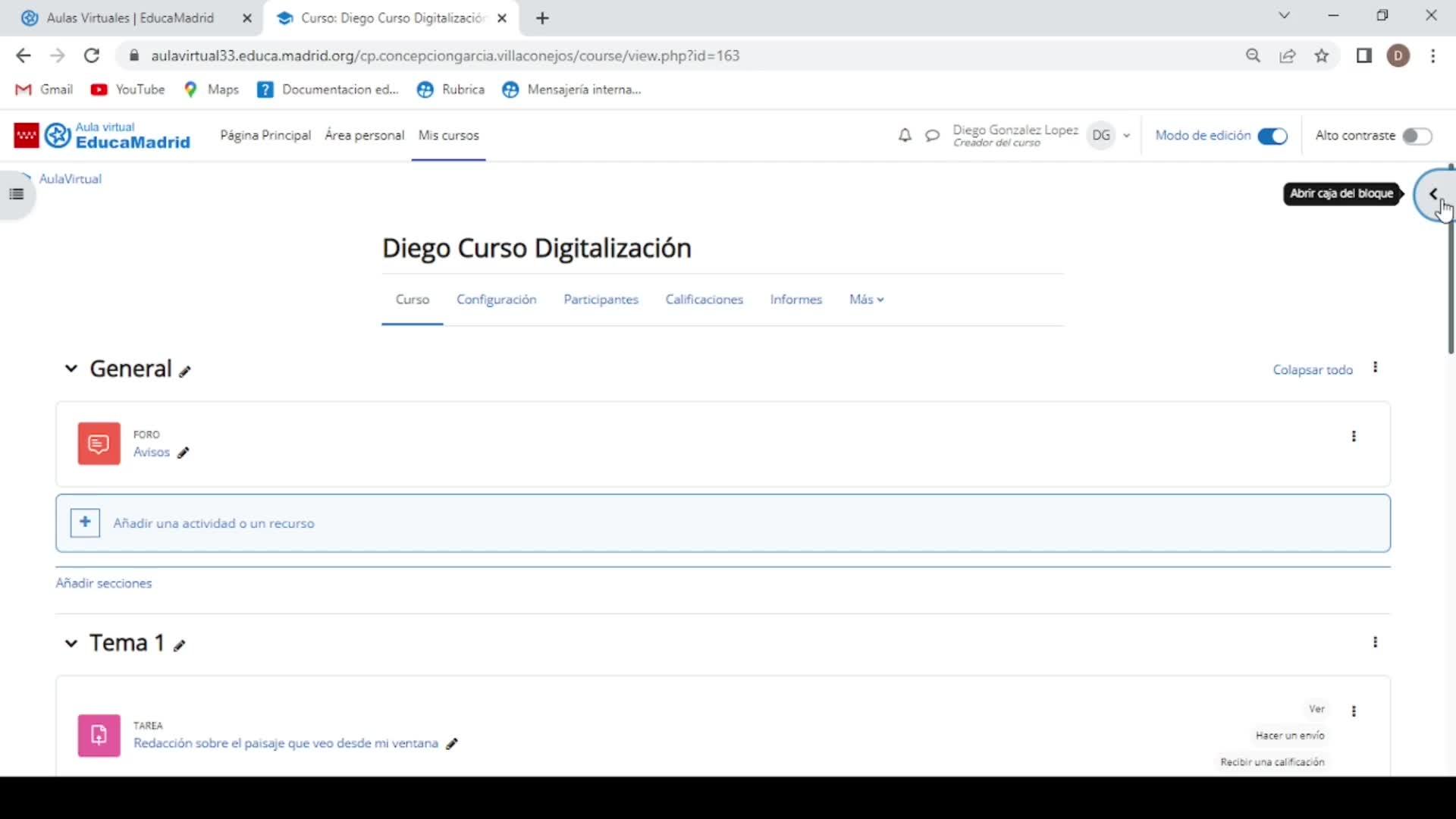1456x819 pixels.
Task: Open the block drawer arrow button
Action: [x=1433, y=194]
